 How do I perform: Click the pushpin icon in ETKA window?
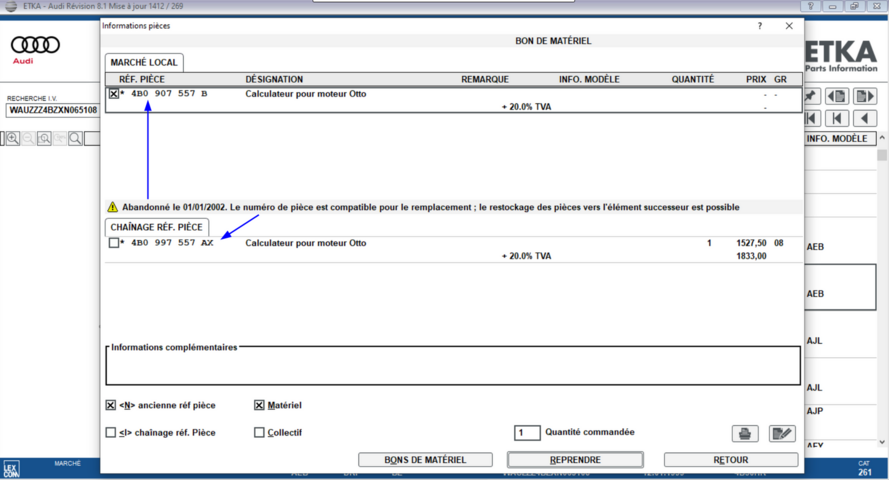click(811, 96)
